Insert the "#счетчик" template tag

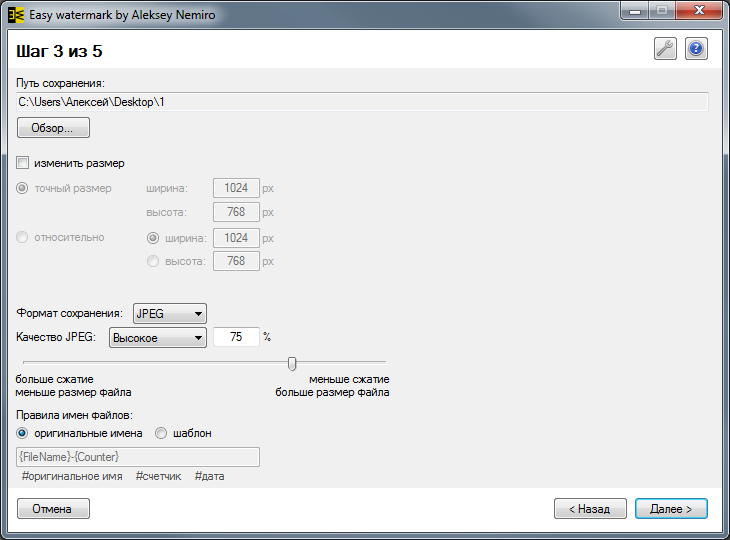click(x=158, y=476)
